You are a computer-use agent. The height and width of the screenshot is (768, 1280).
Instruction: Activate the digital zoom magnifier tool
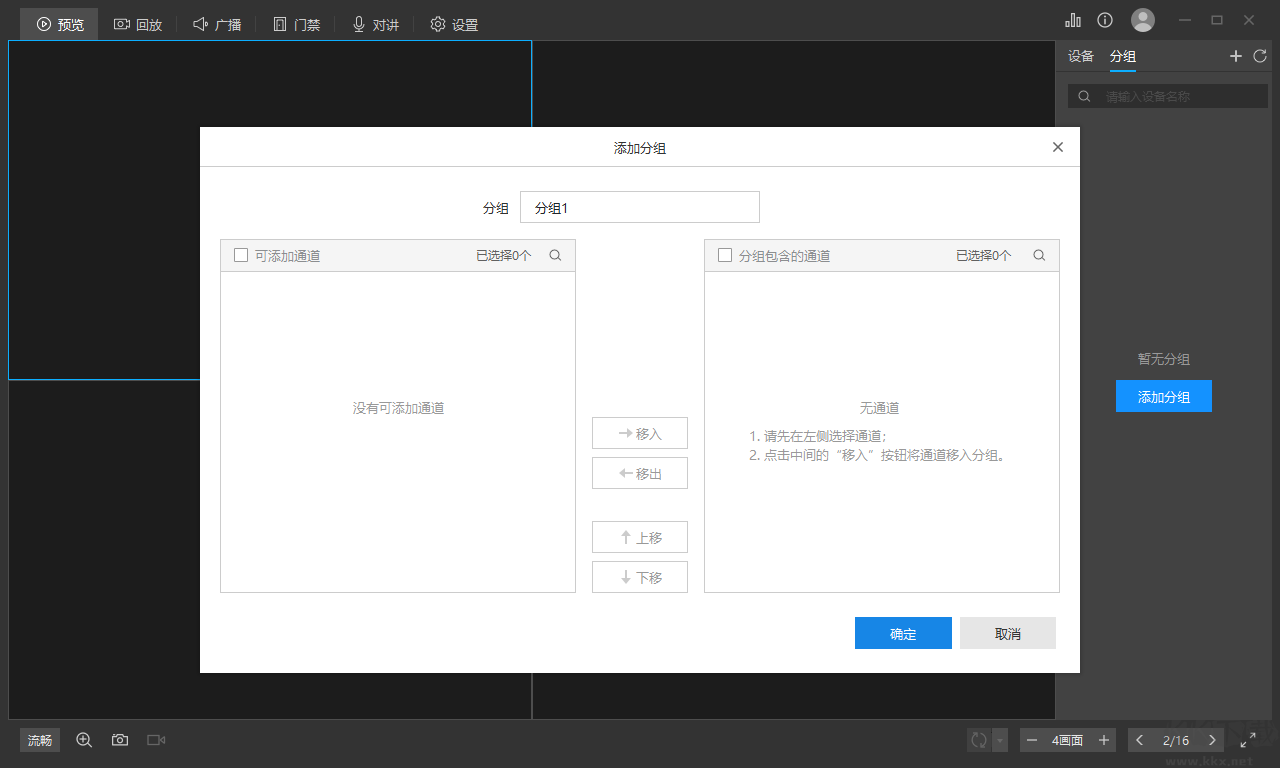pyautogui.click(x=84, y=740)
